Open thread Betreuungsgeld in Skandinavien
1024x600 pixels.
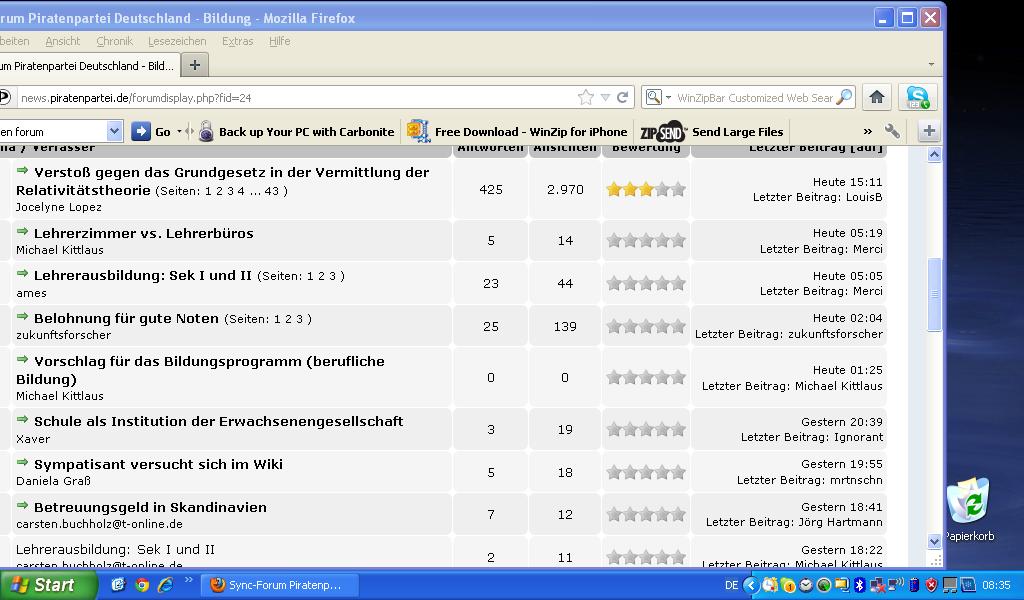click(150, 507)
